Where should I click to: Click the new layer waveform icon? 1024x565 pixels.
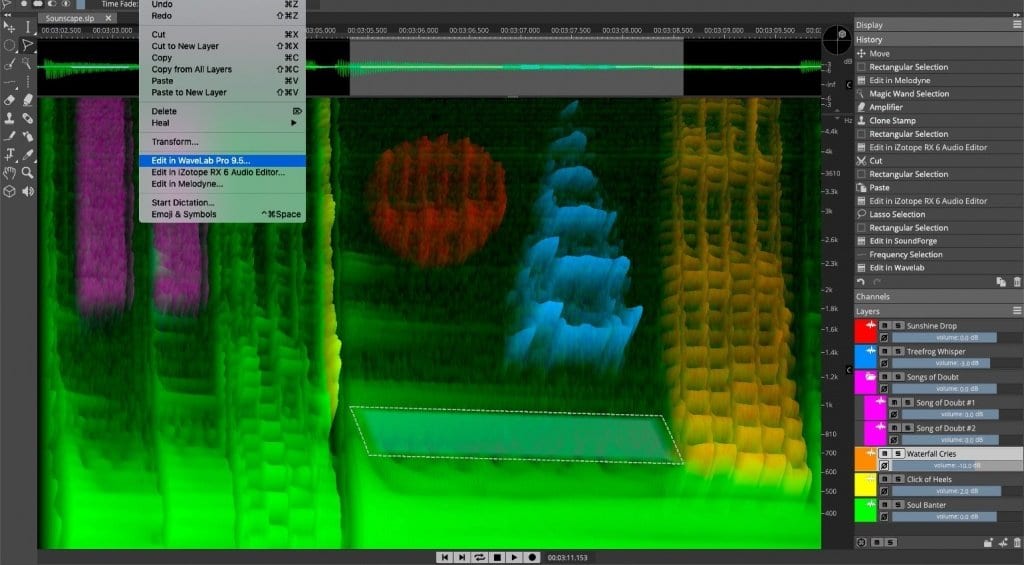(x=1003, y=542)
